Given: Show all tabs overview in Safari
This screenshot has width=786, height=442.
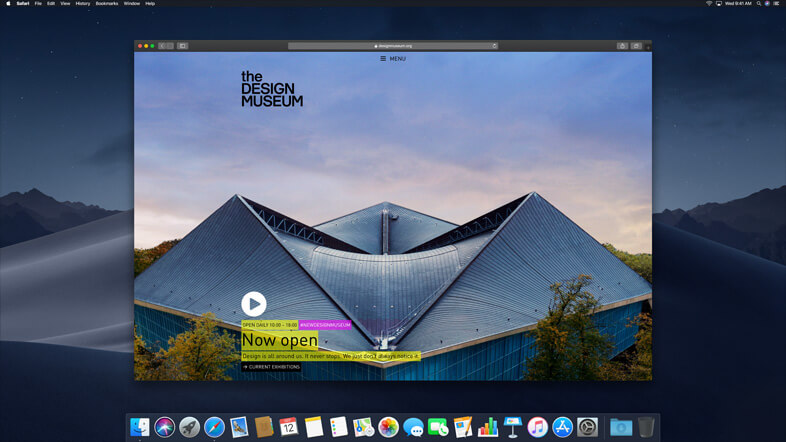Looking at the screenshot, I should click(x=636, y=45).
